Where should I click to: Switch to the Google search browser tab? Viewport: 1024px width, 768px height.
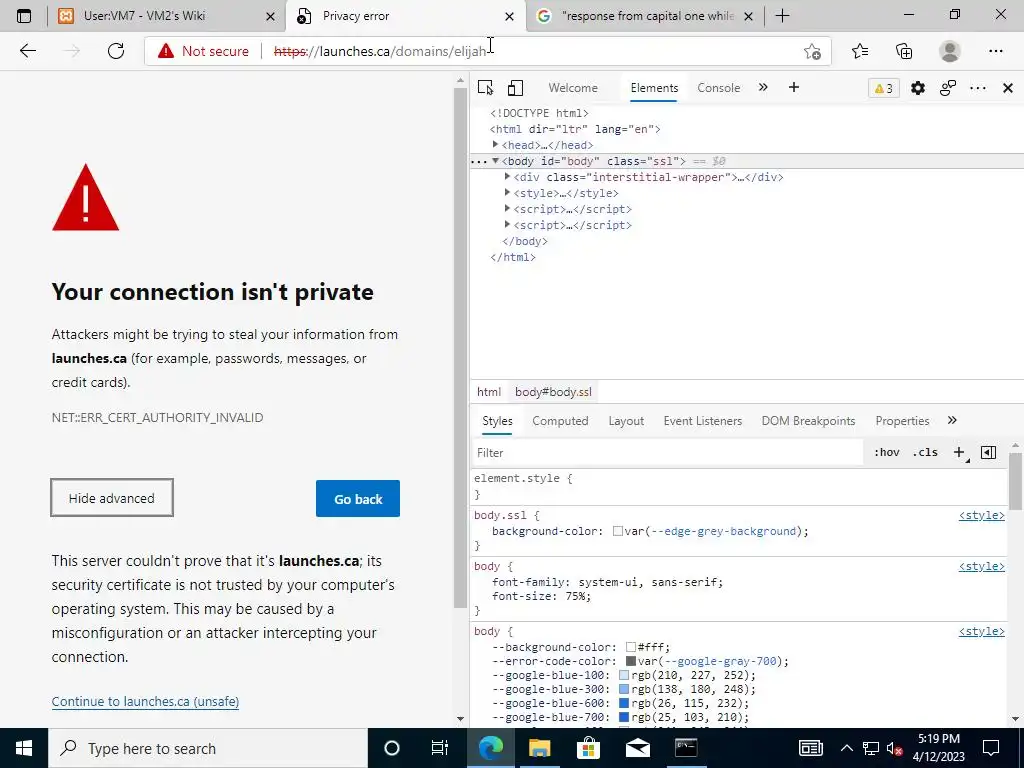[646, 16]
